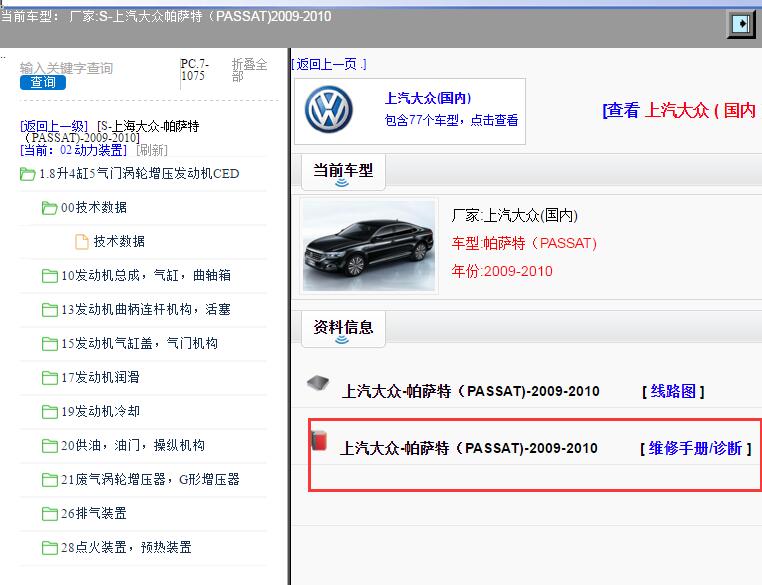762x585 pixels.
Task: Open the 上汽大众(国内) brand link
Action: tap(428, 98)
